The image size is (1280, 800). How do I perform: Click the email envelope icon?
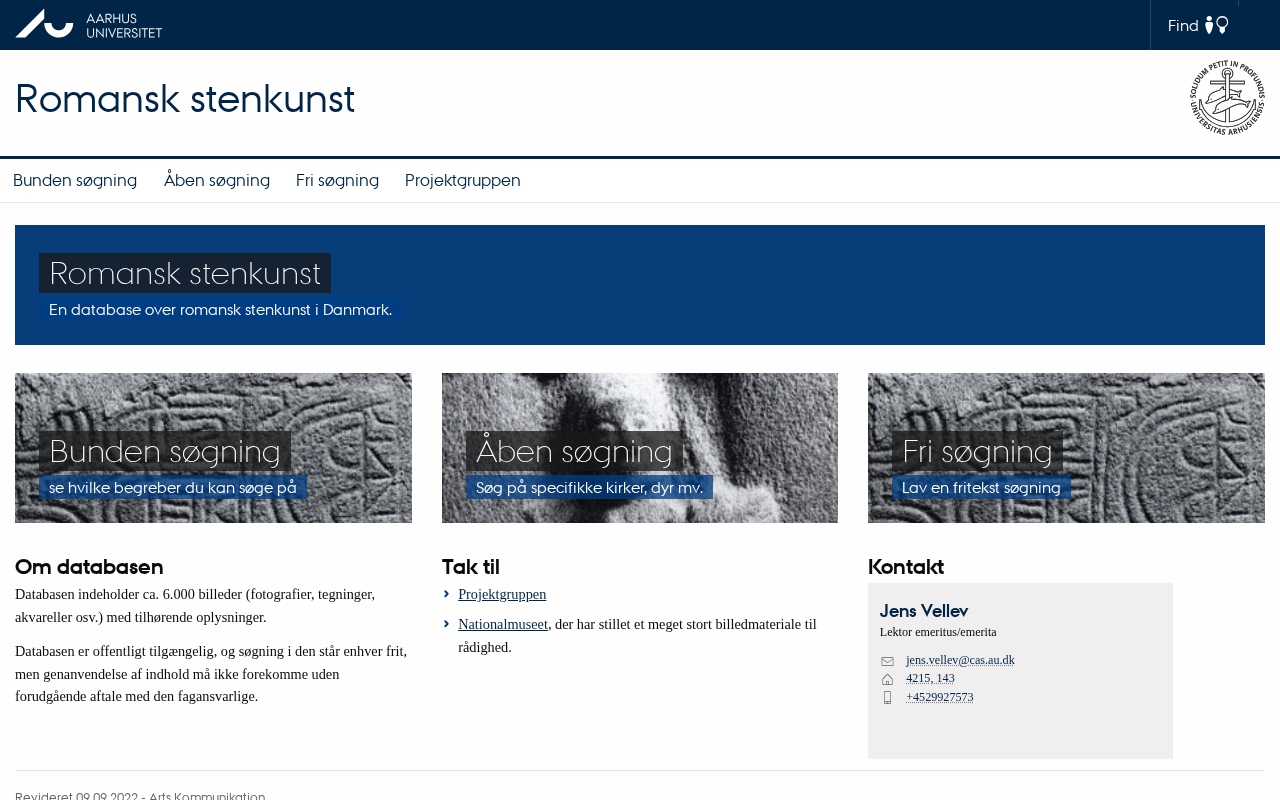[887, 661]
